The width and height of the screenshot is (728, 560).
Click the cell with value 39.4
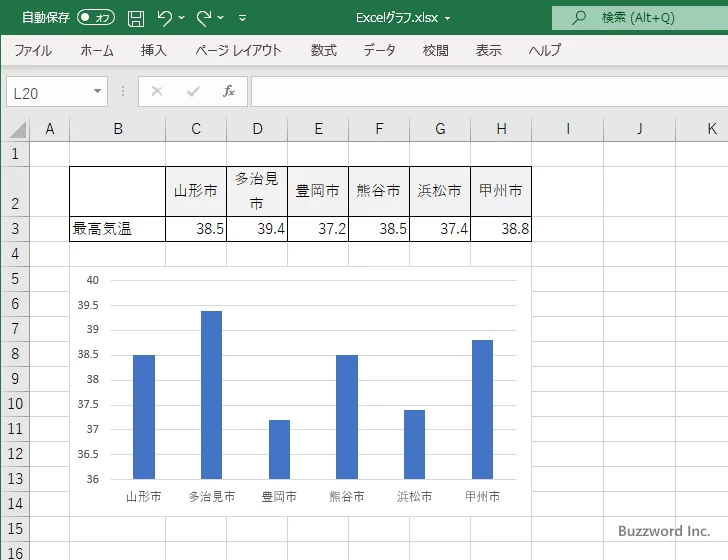pyautogui.click(x=257, y=229)
